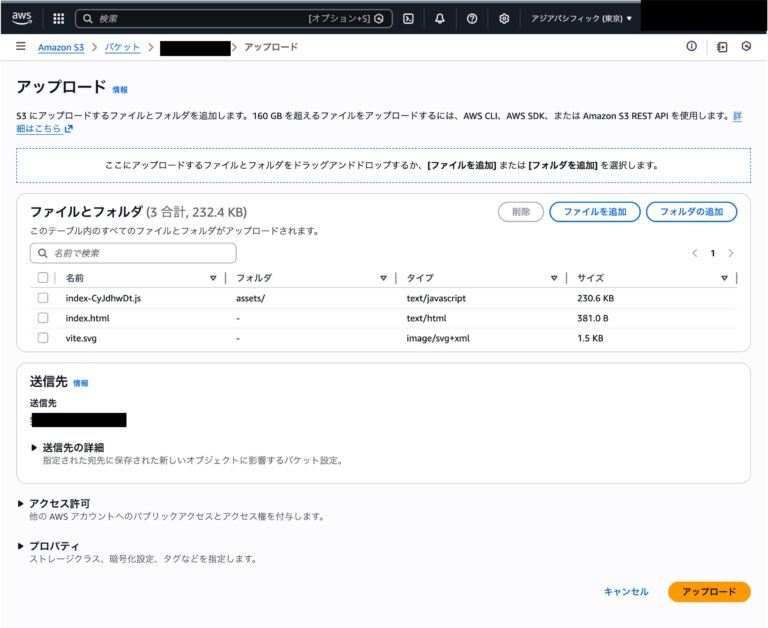Open the help question mark icon

472,18
